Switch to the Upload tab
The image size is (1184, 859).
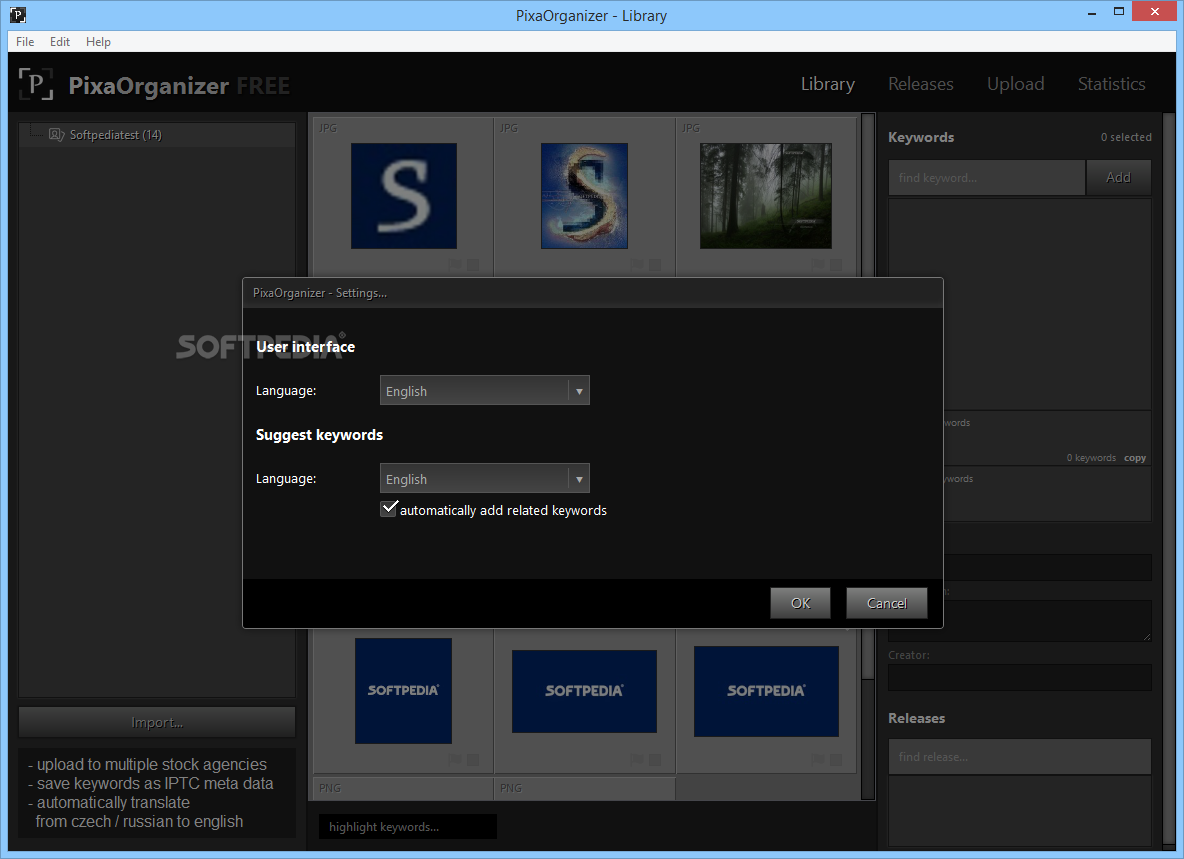tap(1016, 84)
